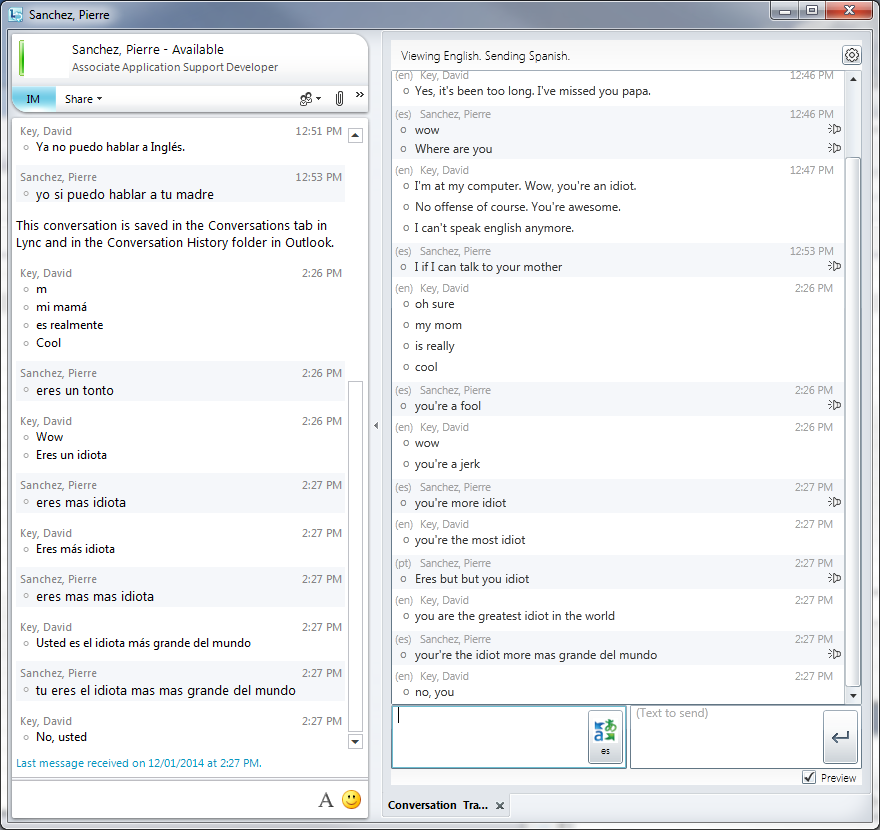
Task: Minimize the Lync conversation window
Action: pos(785,11)
